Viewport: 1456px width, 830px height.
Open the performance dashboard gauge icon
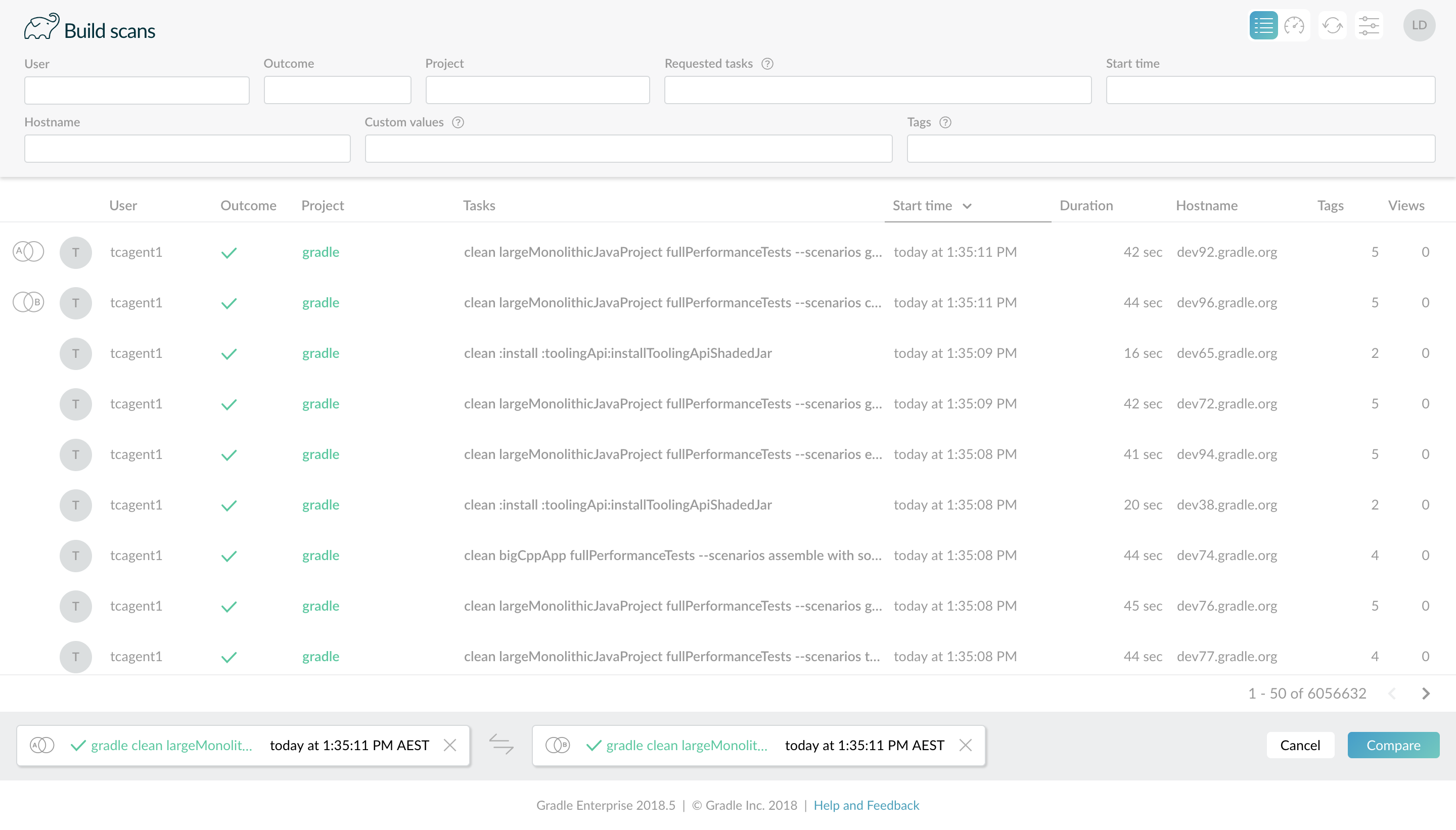[1294, 26]
